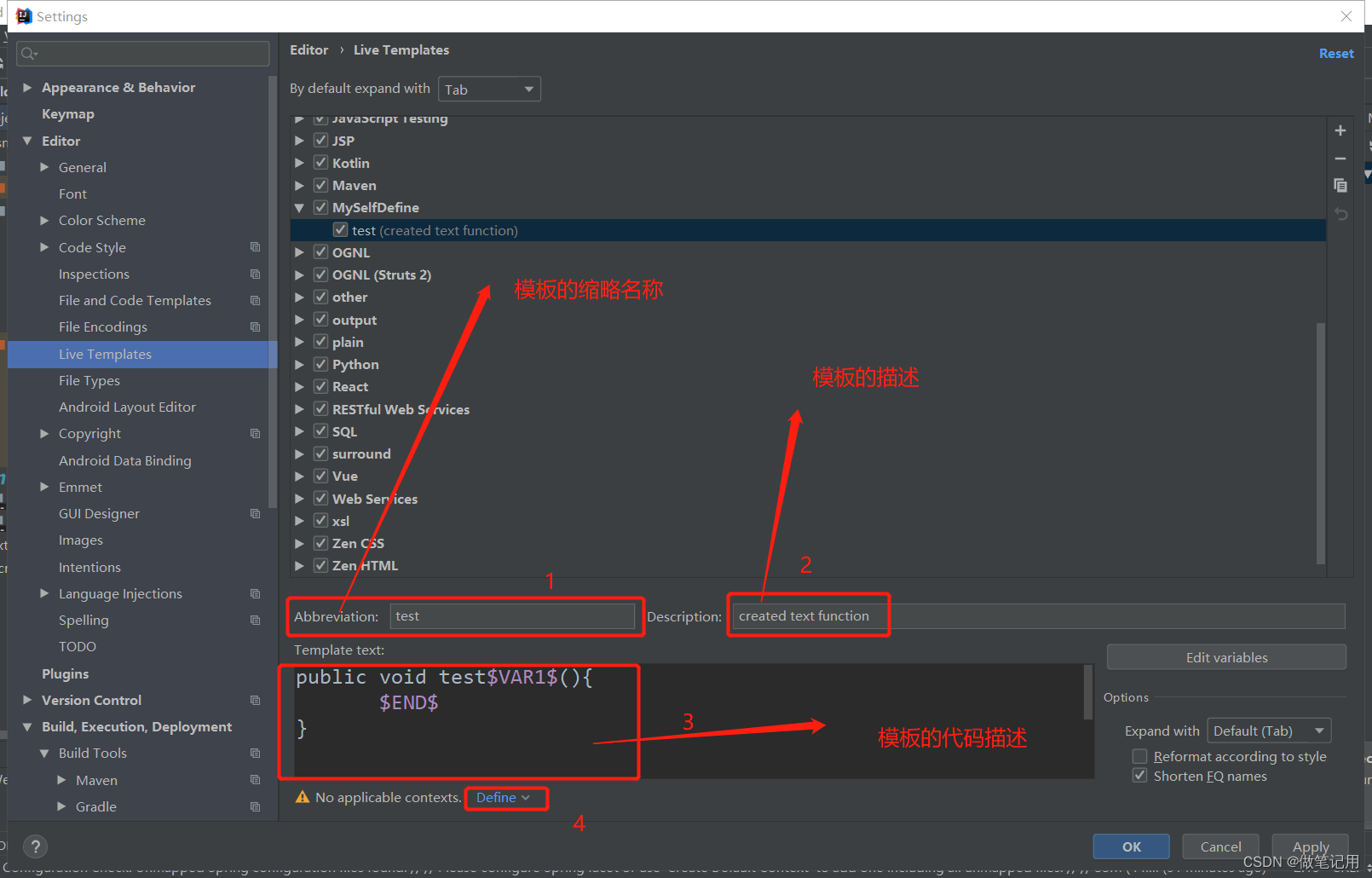1372x878 pixels.
Task: Click the Cancel button
Action: tap(1220, 846)
